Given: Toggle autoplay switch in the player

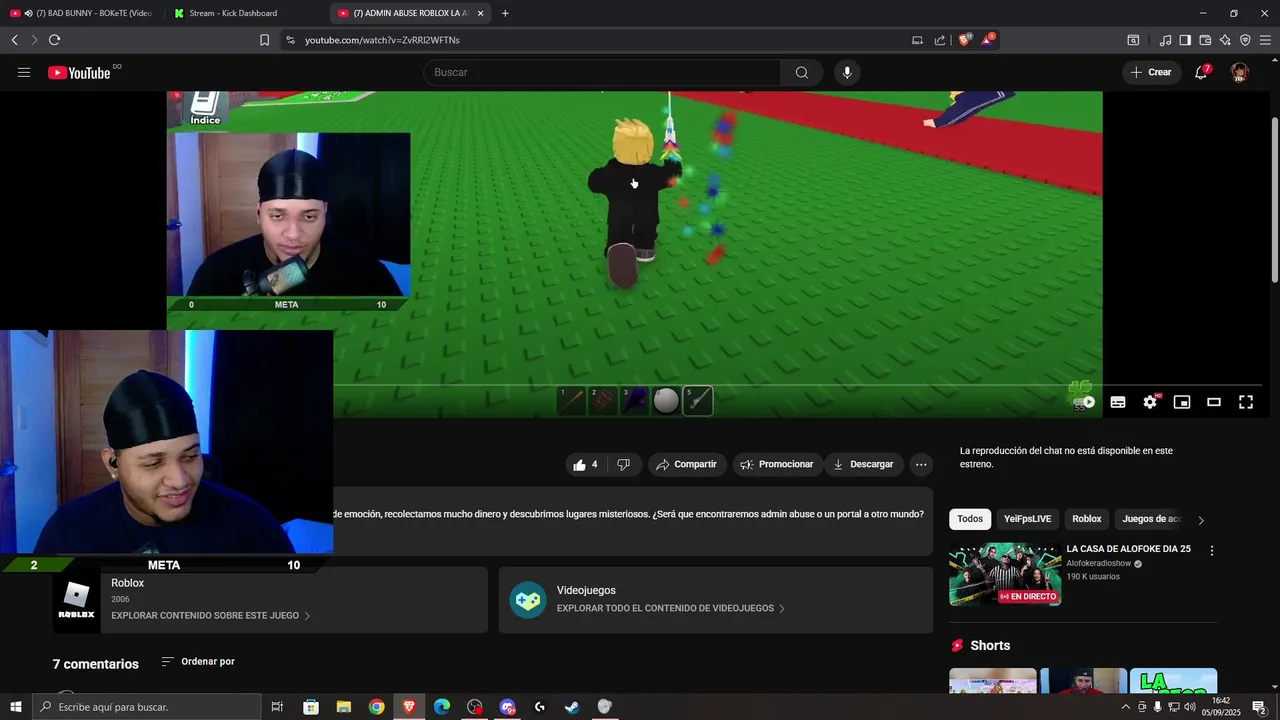Looking at the screenshot, I should 1084,402.
